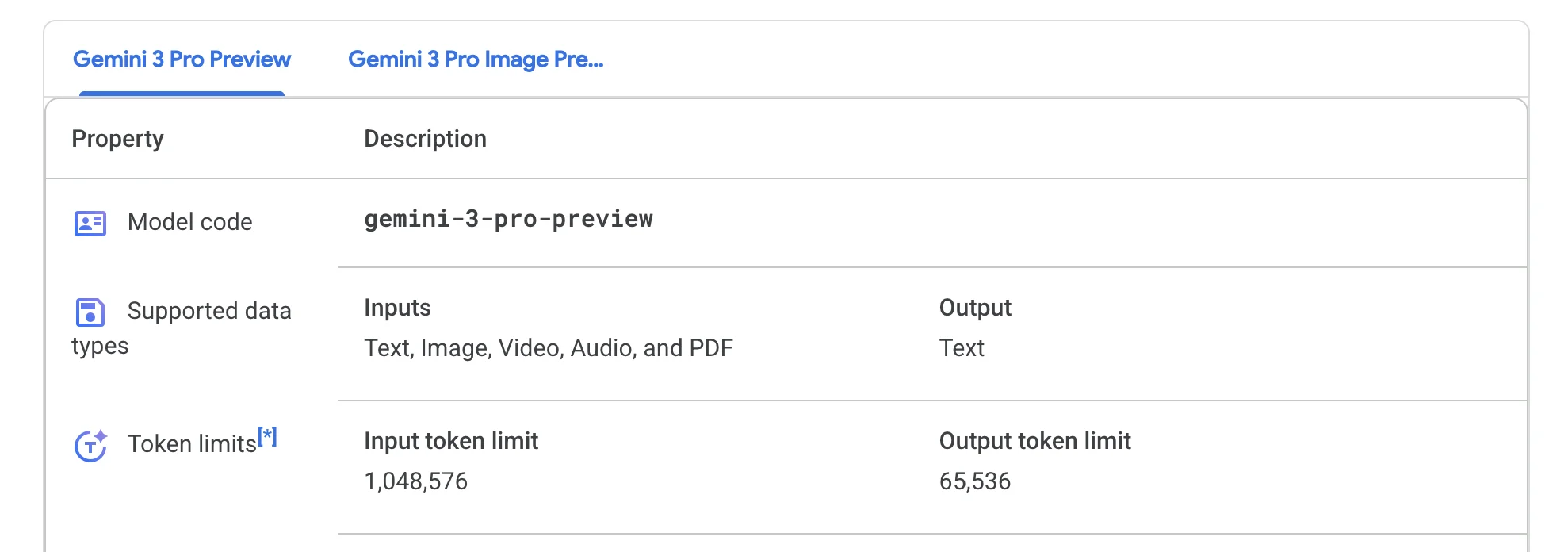1568x552 pixels.
Task: Click the blue underline below active tab
Action: [182, 93]
